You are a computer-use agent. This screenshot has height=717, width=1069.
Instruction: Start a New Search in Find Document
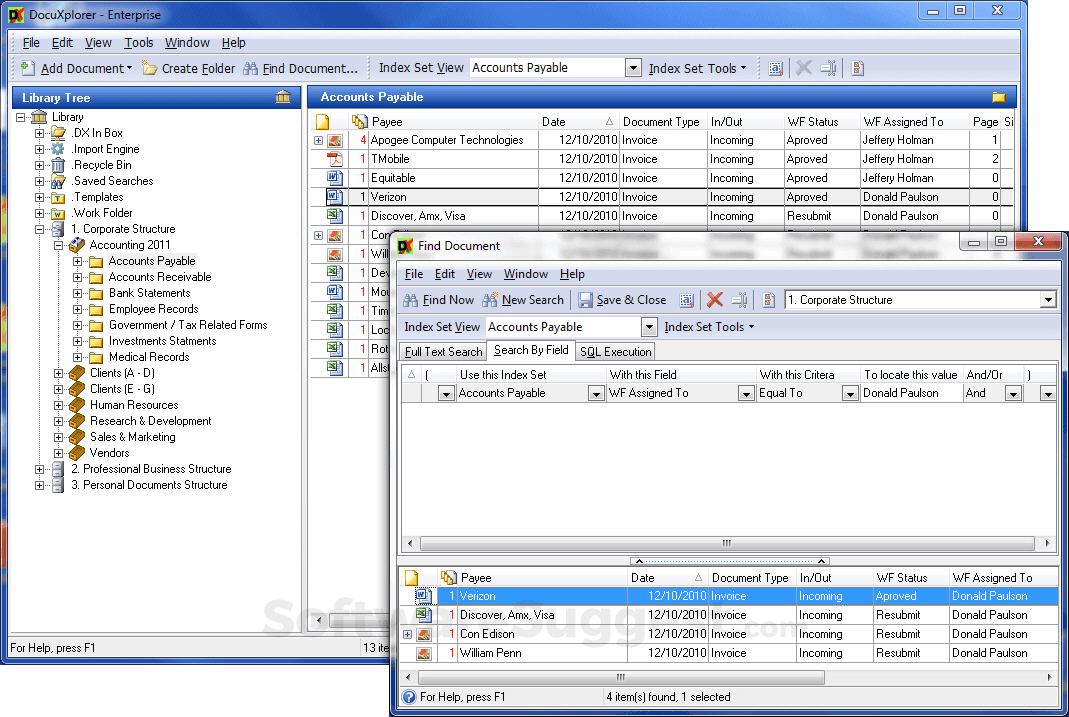[x=523, y=300]
